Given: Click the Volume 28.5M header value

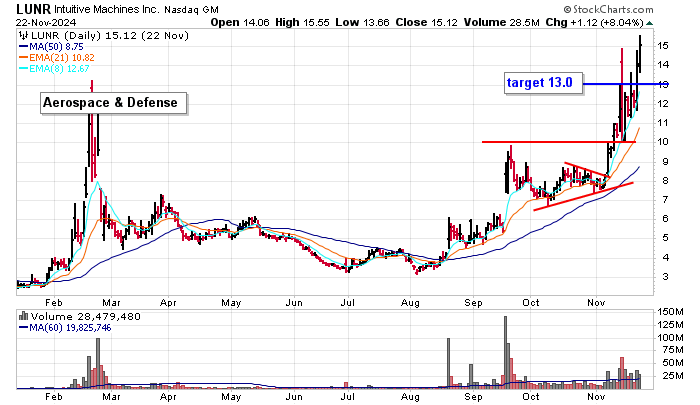Looking at the screenshot, I should tap(501, 22).
